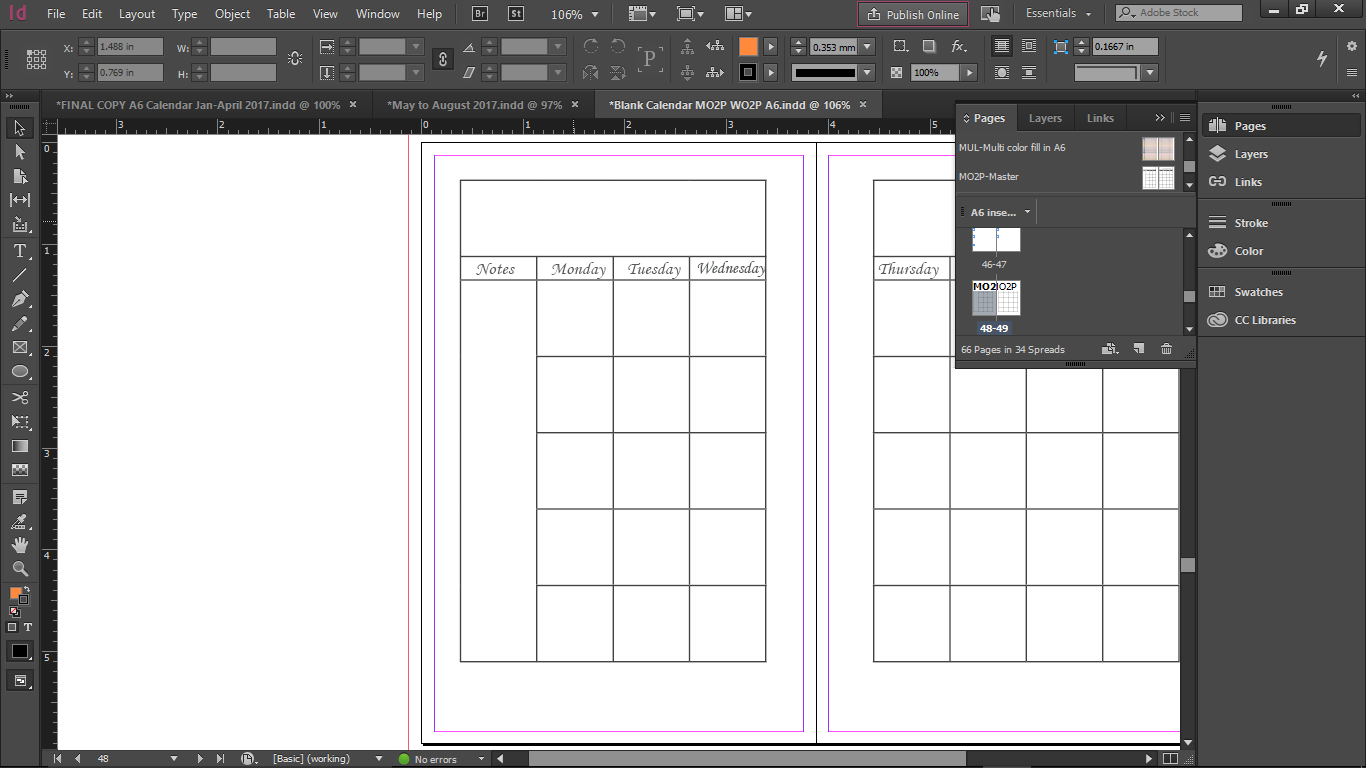Open the Object menu
1366x768 pixels.
click(x=232, y=14)
